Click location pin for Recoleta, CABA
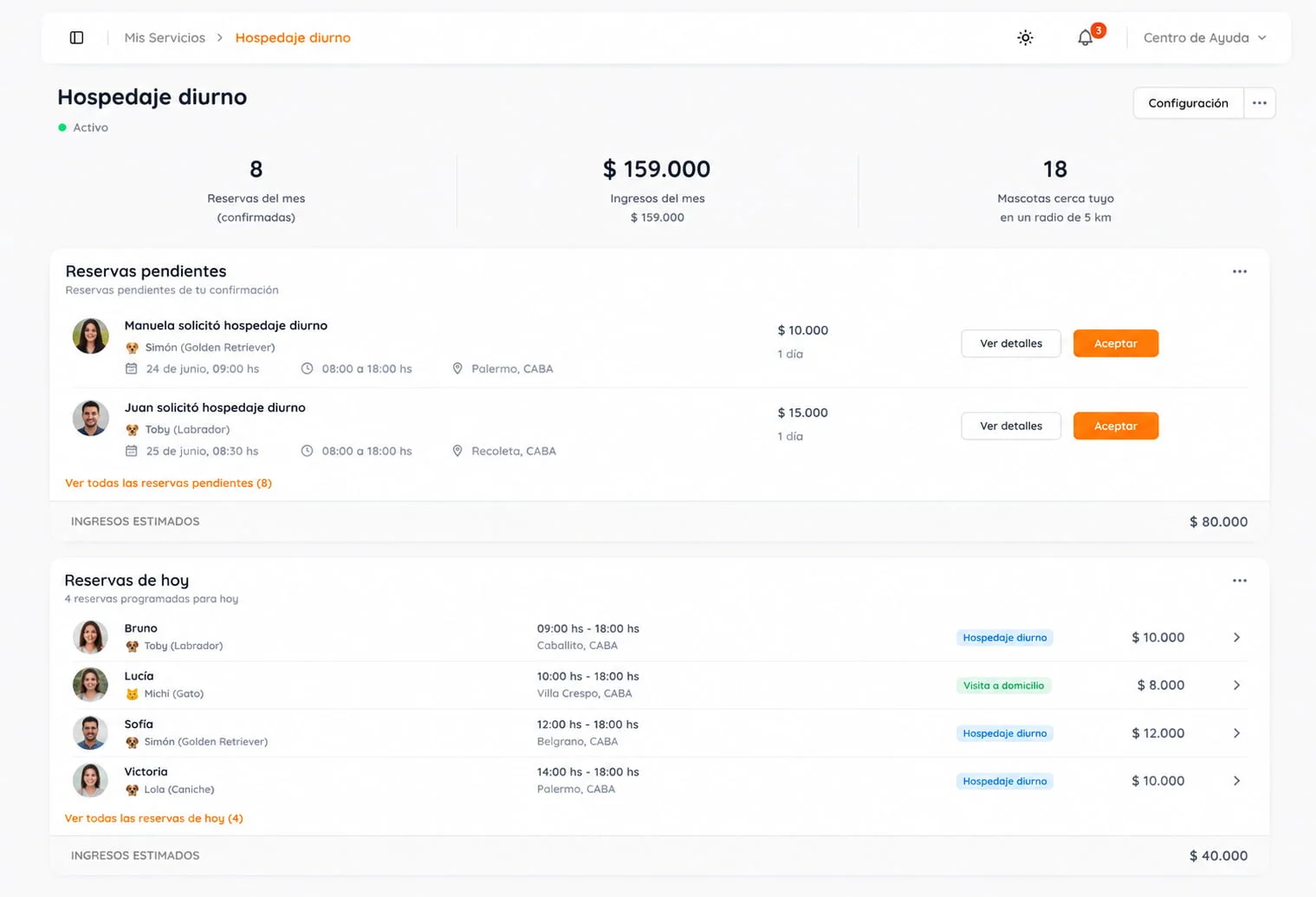 pos(457,451)
